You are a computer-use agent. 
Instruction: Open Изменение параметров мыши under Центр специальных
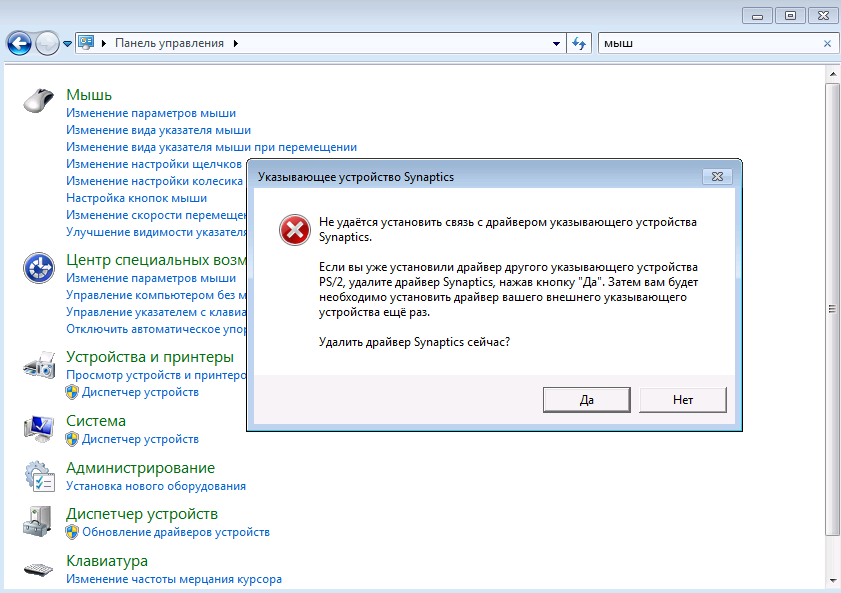pyautogui.click(x=151, y=278)
